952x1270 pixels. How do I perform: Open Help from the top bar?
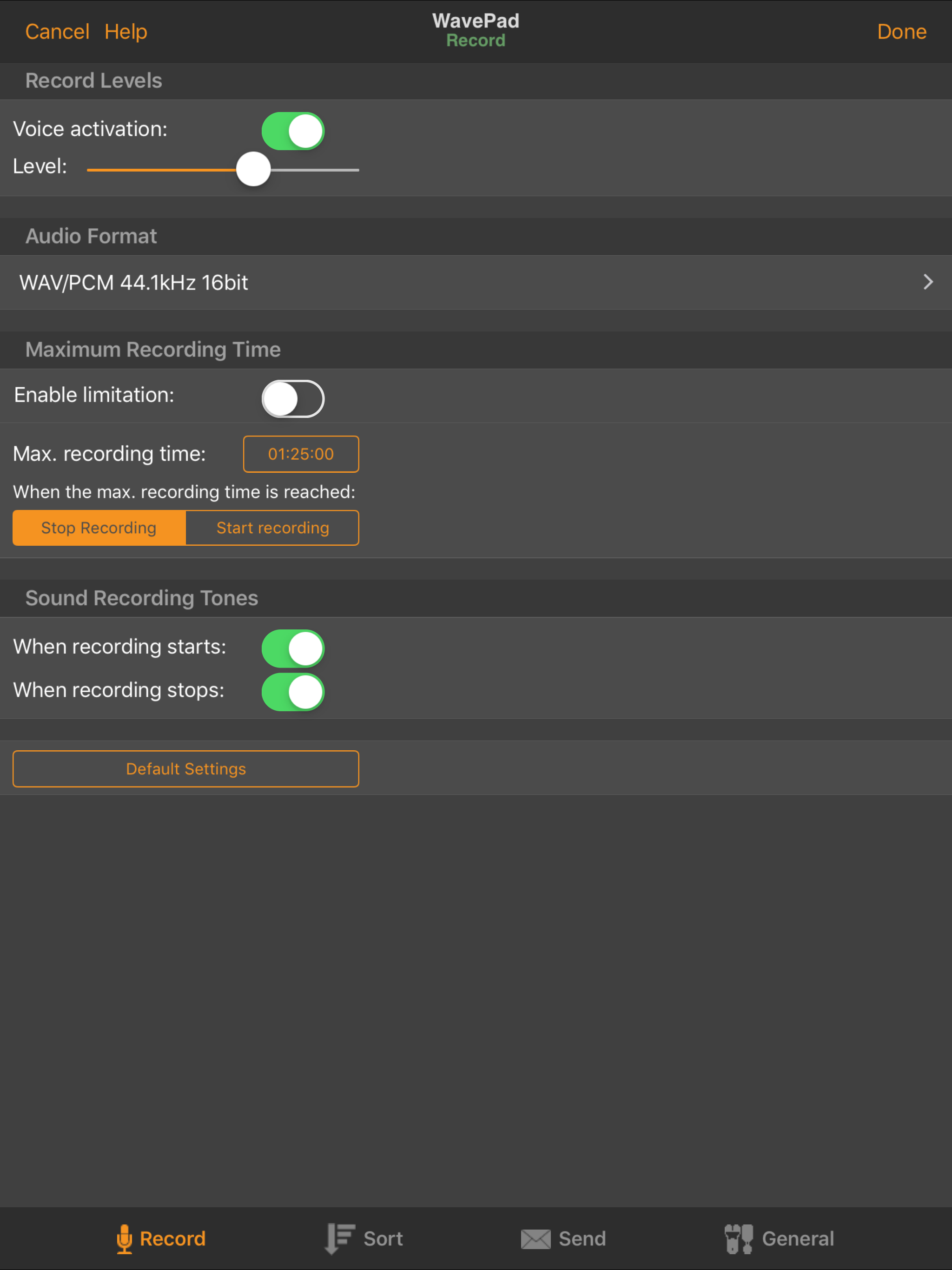(x=126, y=32)
